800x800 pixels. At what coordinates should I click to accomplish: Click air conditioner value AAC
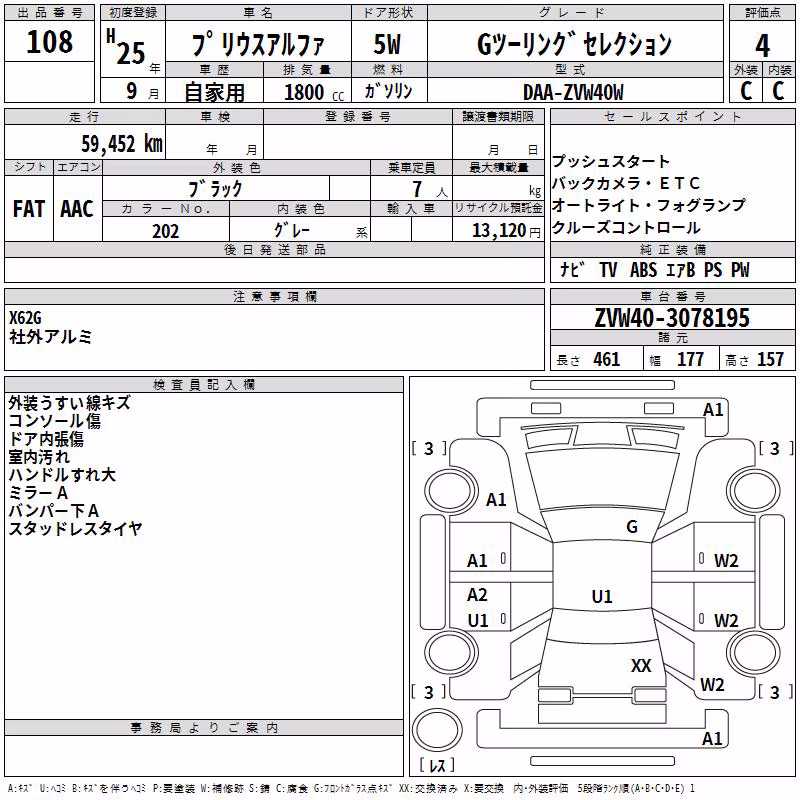[x=77, y=209]
